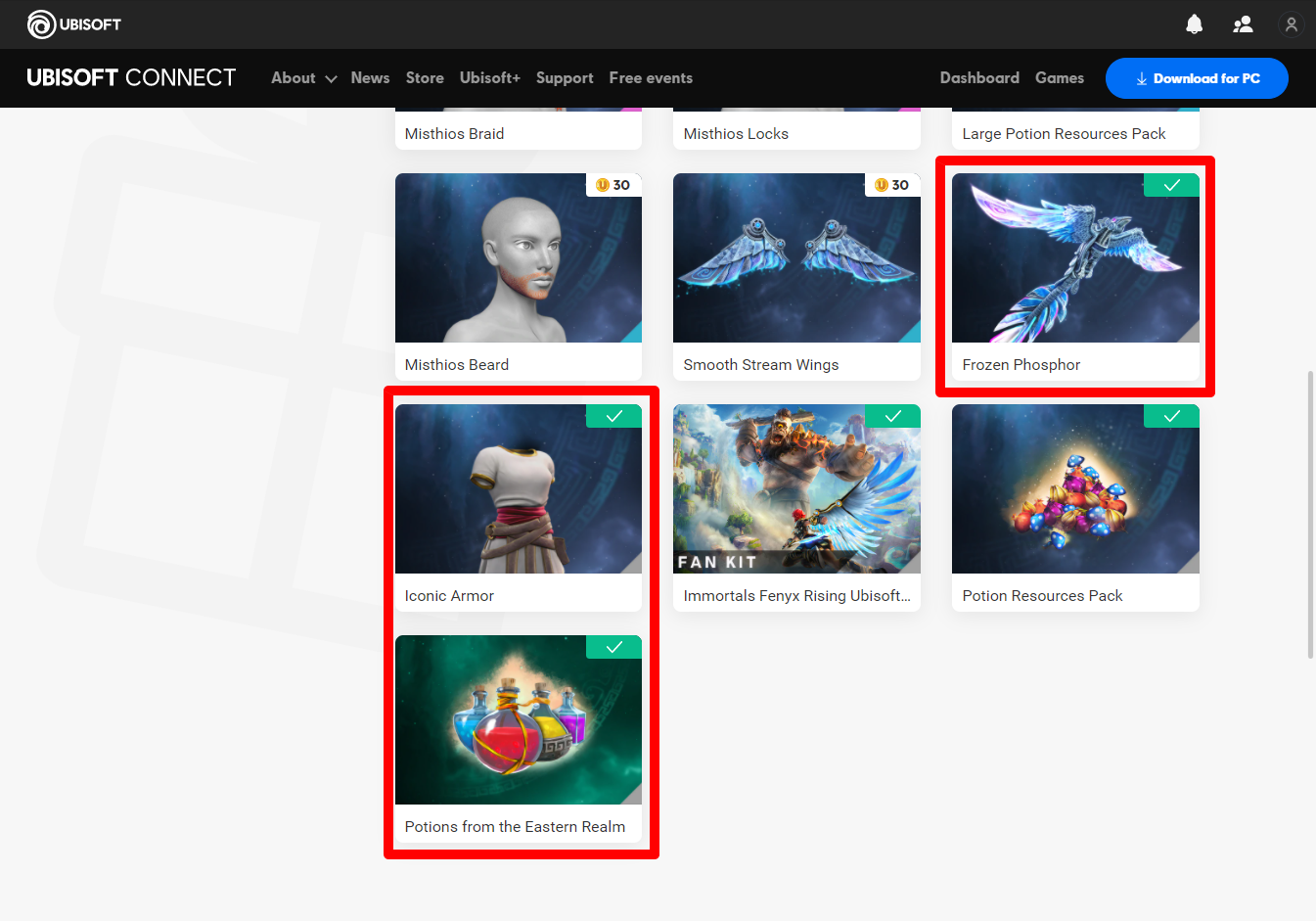Click green checkmark on Eastern Realm potions
The image size is (1316, 921).
coord(613,647)
